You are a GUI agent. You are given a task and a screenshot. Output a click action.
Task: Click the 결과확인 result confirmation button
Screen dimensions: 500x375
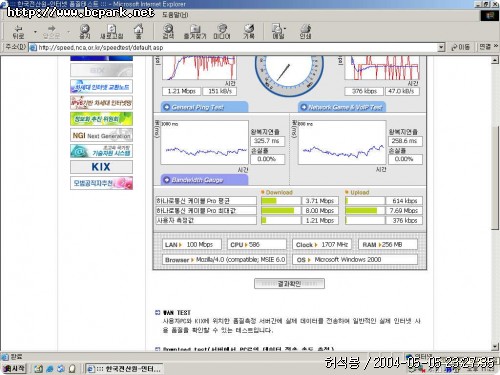coord(289,284)
